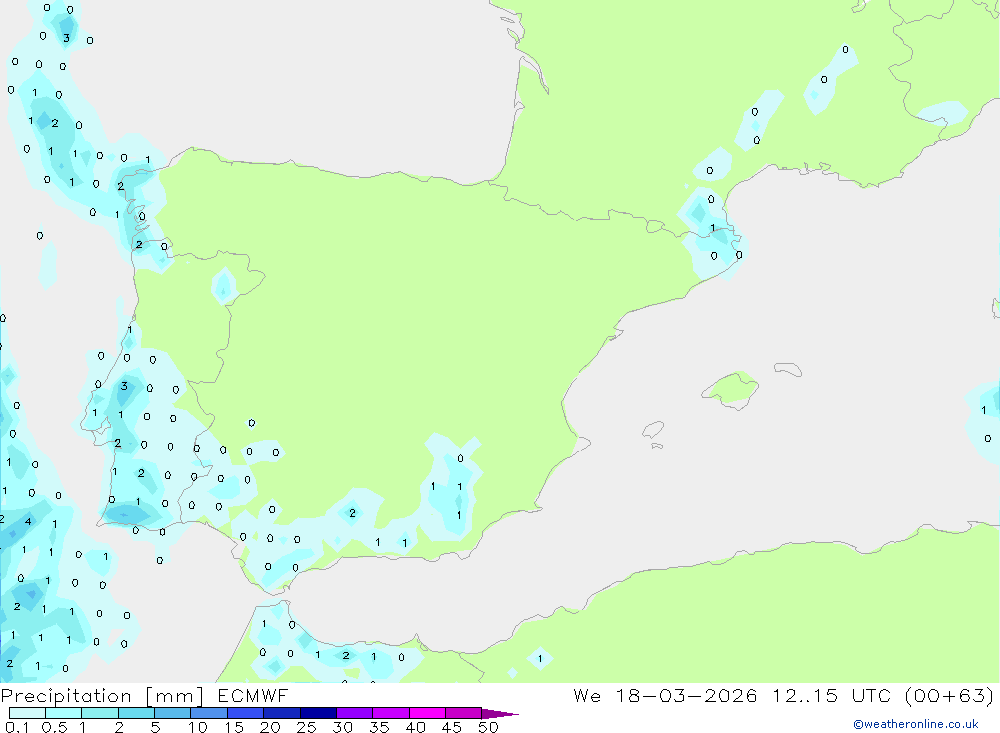Click the 35–40 mm legend color swatch

pyautogui.click(x=391, y=713)
